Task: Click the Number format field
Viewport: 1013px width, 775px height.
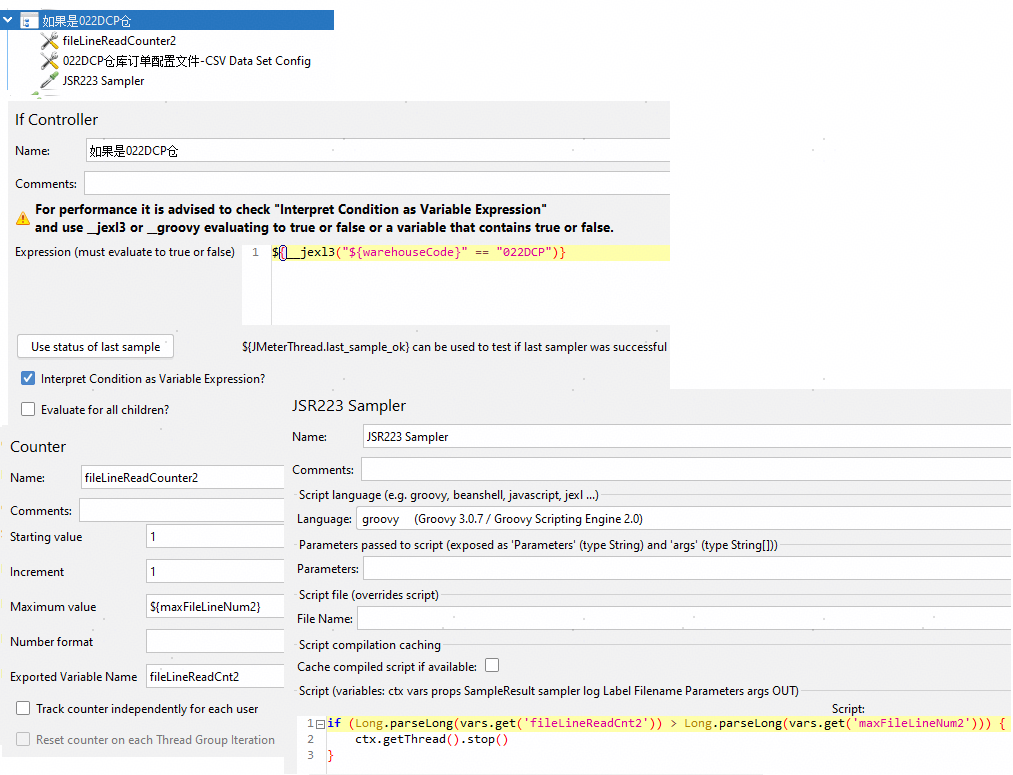Action: click(215, 641)
